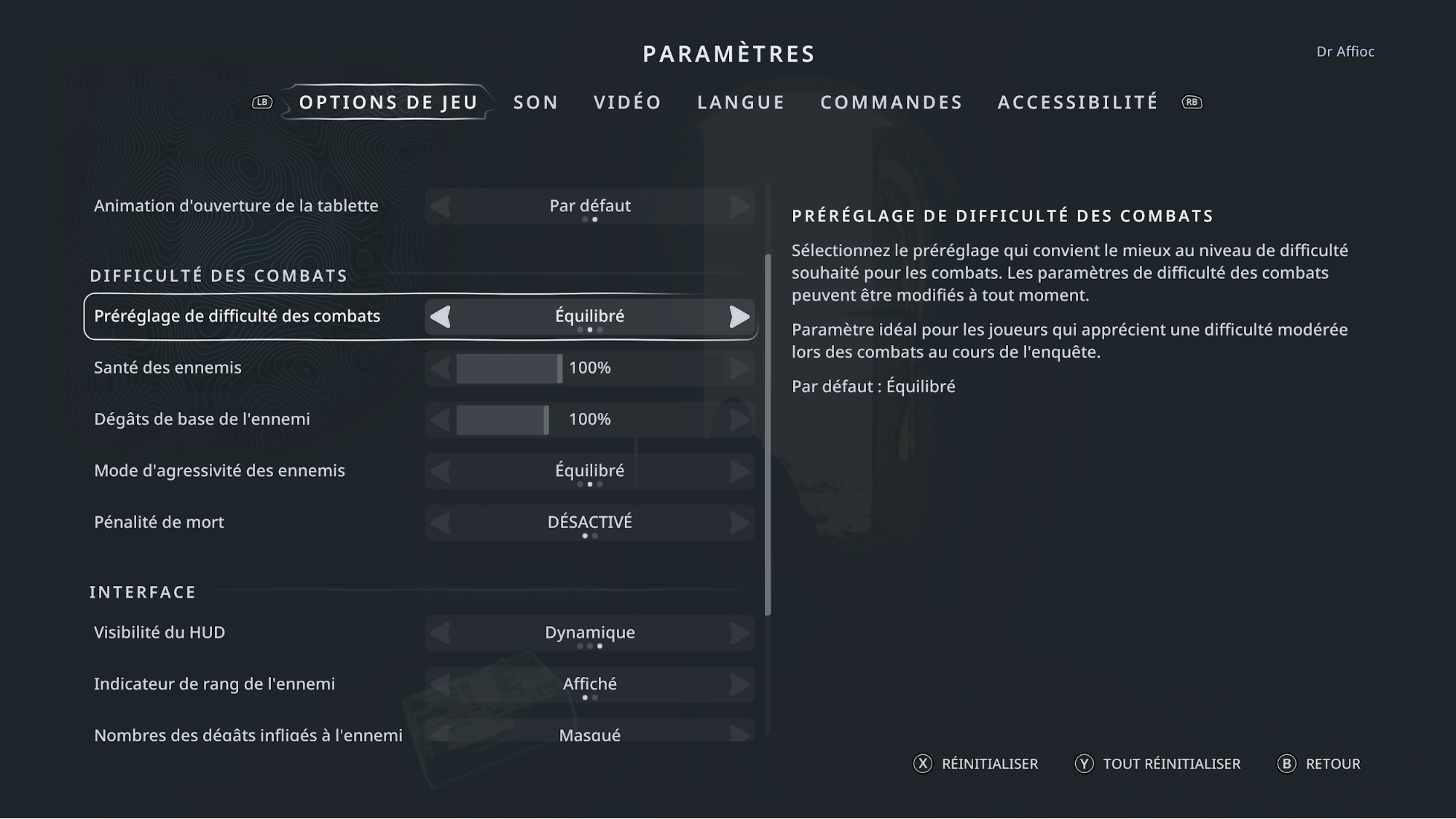Click the RB bumper icon
The height and width of the screenshot is (819, 1456).
pos(1192,102)
